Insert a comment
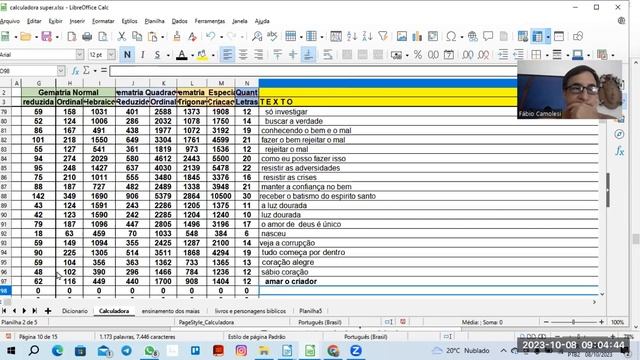 [x=488, y=37]
